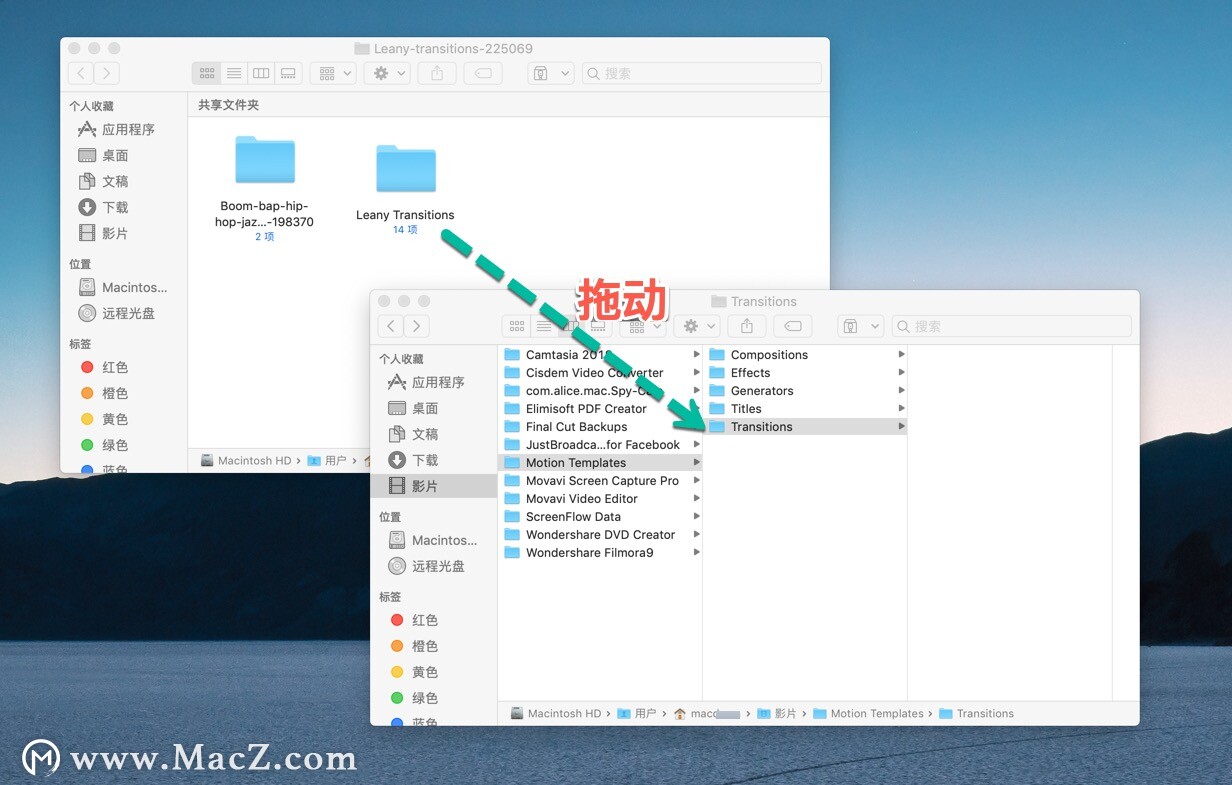The height and width of the screenshot is (785, 1232).
Task: Expand Effects folder arrow
Action: [901, 373]
